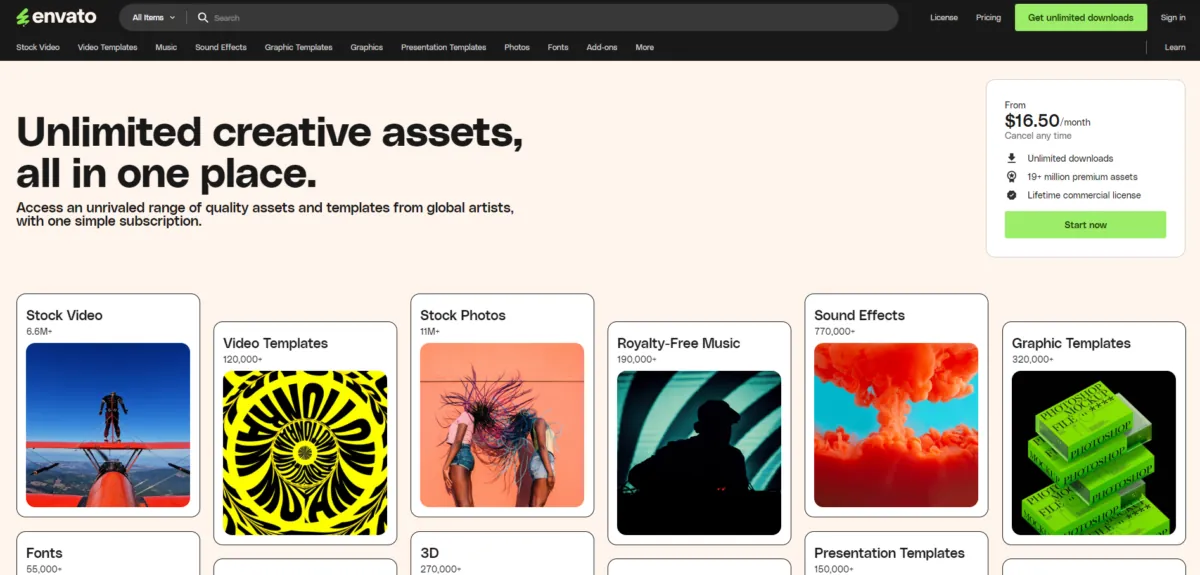1200x575 pixels.
Task: Open the Fonts menu item
Action: (x=558, y=47)
